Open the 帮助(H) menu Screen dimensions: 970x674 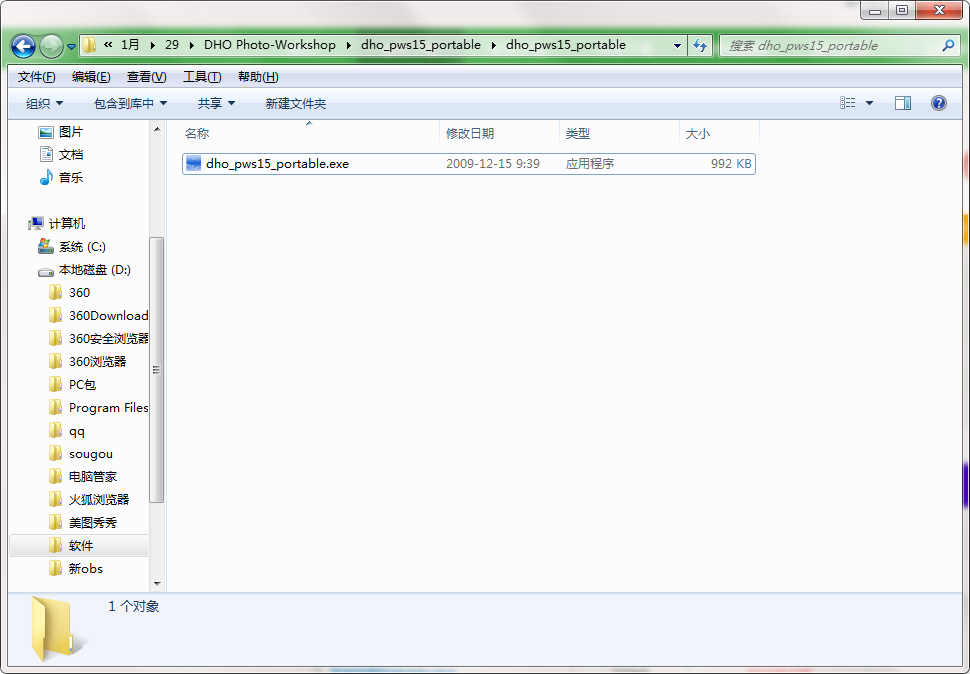click(258, 77)
